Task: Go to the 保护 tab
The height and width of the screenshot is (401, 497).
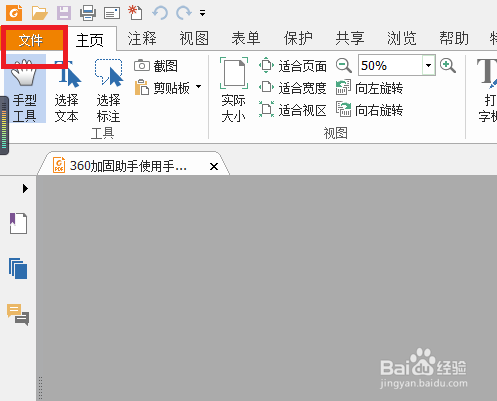Action: 298,38
